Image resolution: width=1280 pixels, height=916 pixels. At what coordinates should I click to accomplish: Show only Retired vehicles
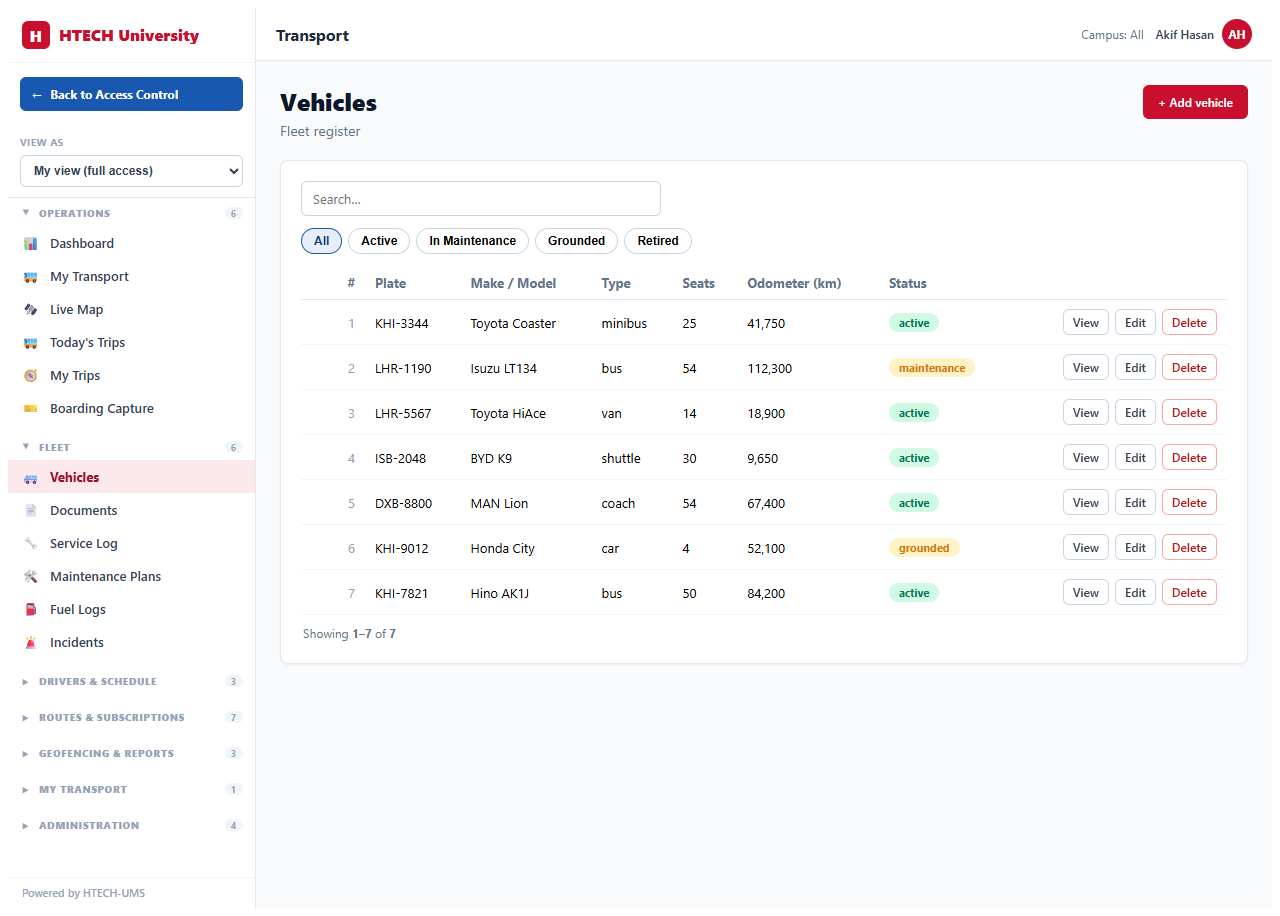pyautogui.click(x=658, y=241)
